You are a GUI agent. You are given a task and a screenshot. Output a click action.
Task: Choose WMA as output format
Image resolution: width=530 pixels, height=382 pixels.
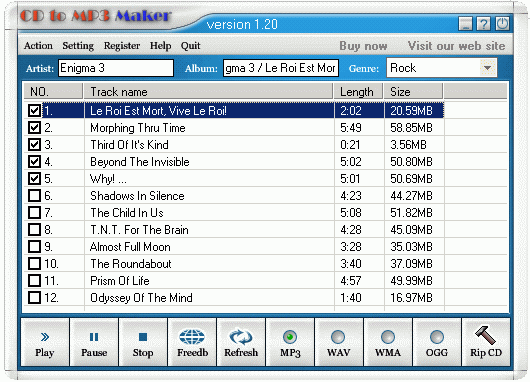click(x=388, y=337)
